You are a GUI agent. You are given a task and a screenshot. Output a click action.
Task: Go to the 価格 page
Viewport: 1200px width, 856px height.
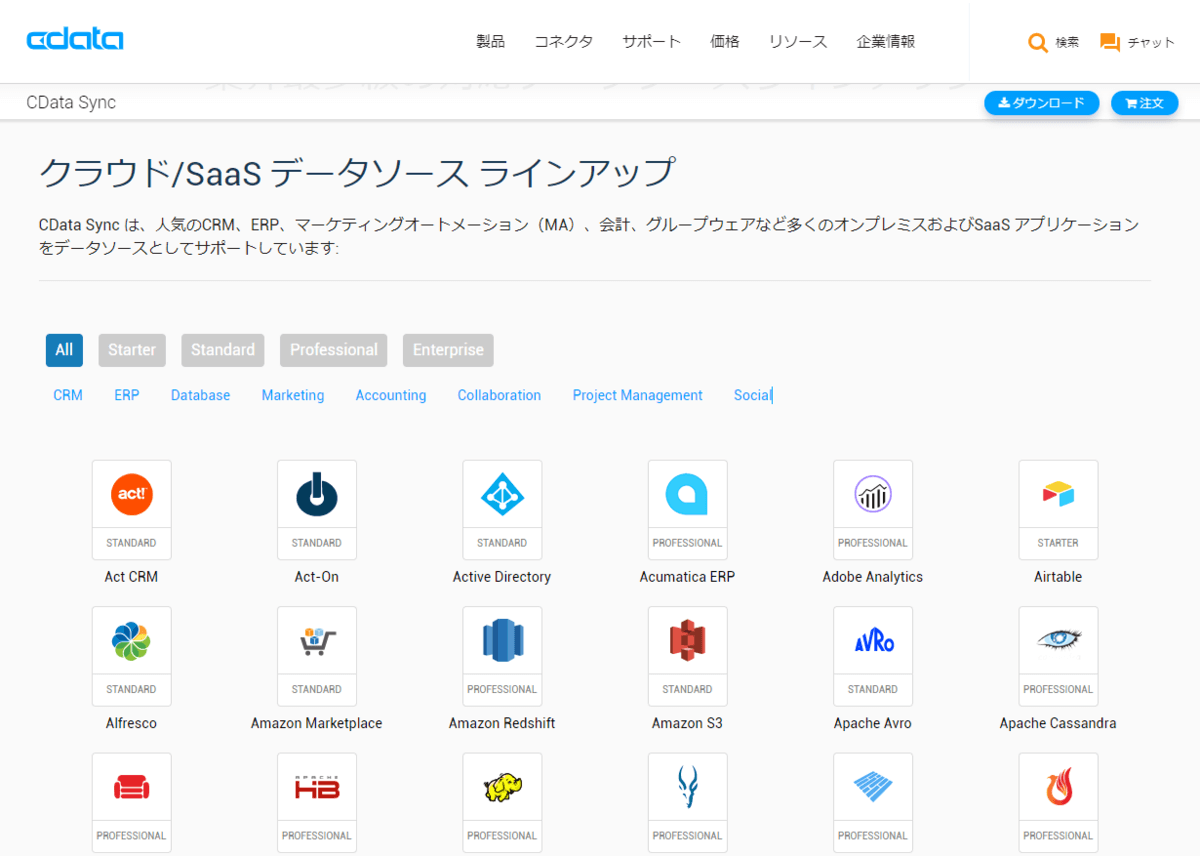click(x=725, y=41)
